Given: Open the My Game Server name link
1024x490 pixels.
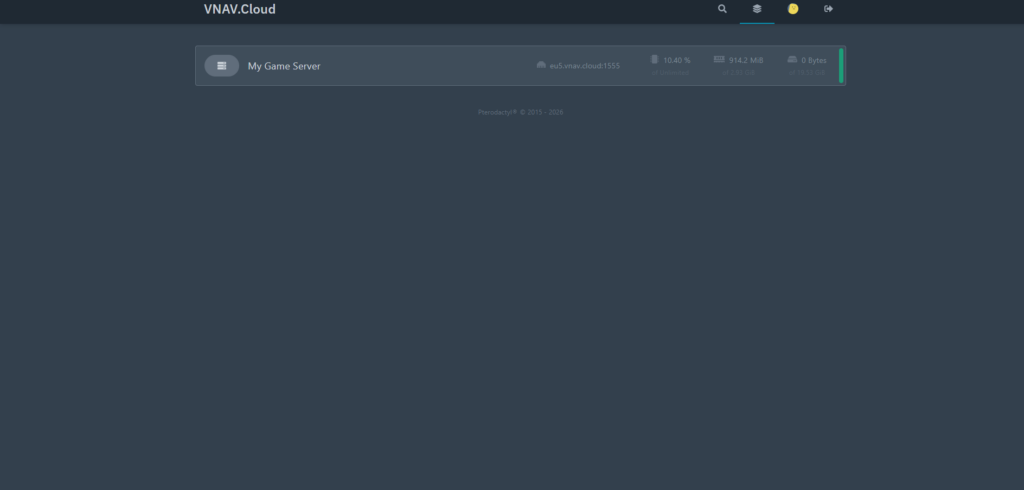Looking at the screenshot, I should pyautogui.click(x=284, y=66).
